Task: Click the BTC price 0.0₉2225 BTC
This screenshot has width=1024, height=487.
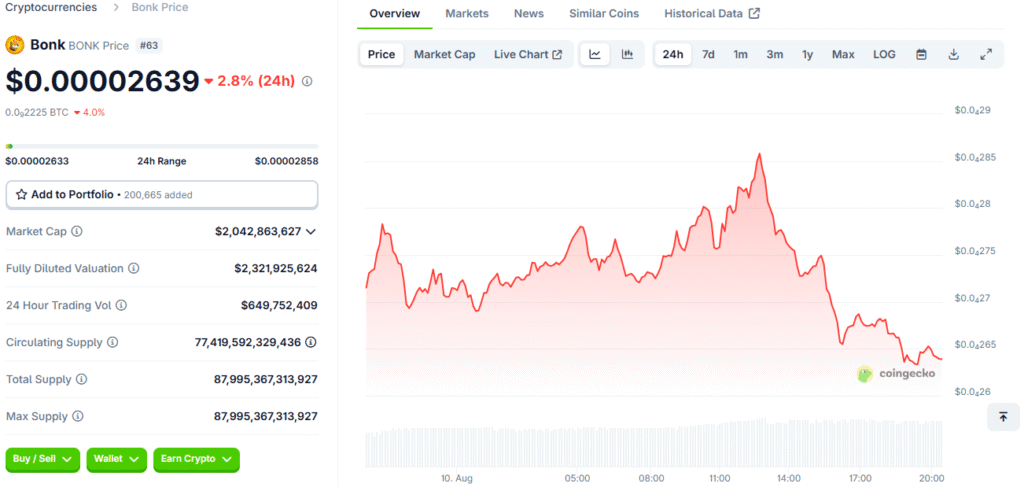Action: tap(37, 112)
